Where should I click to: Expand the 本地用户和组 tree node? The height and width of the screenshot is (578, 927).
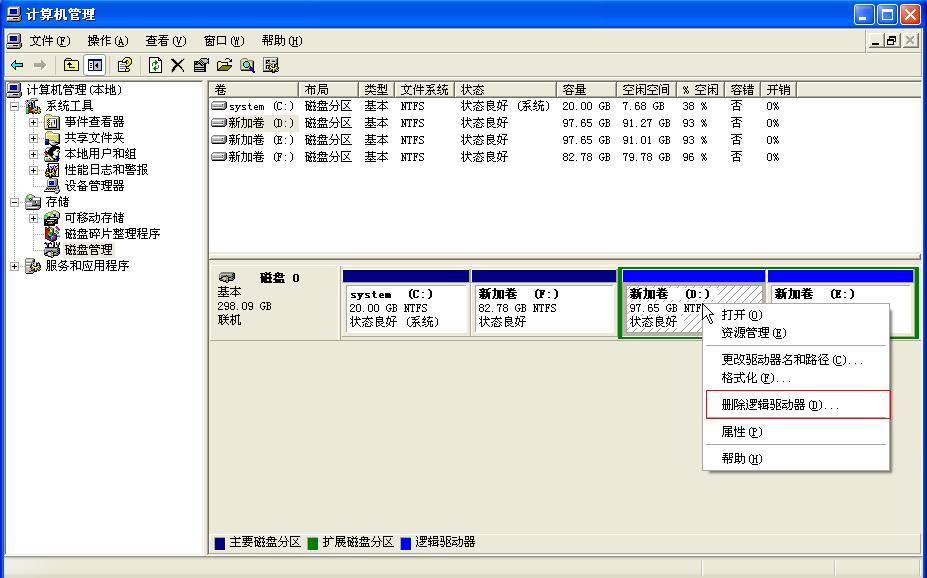[x=33, y=154]
